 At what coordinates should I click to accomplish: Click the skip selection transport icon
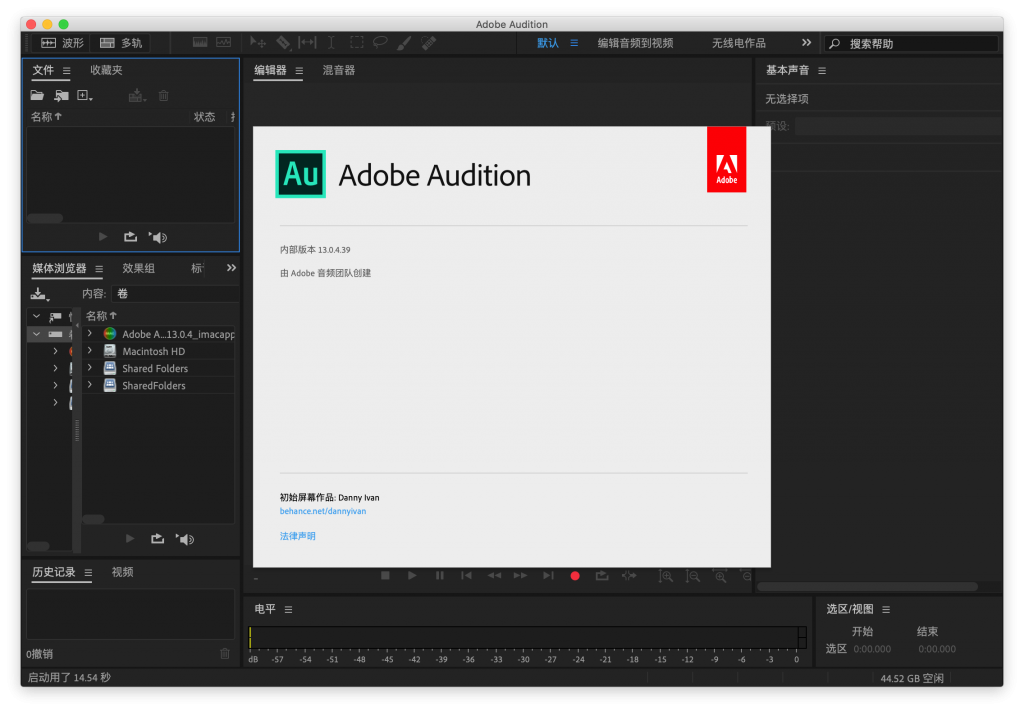(629, 576)
